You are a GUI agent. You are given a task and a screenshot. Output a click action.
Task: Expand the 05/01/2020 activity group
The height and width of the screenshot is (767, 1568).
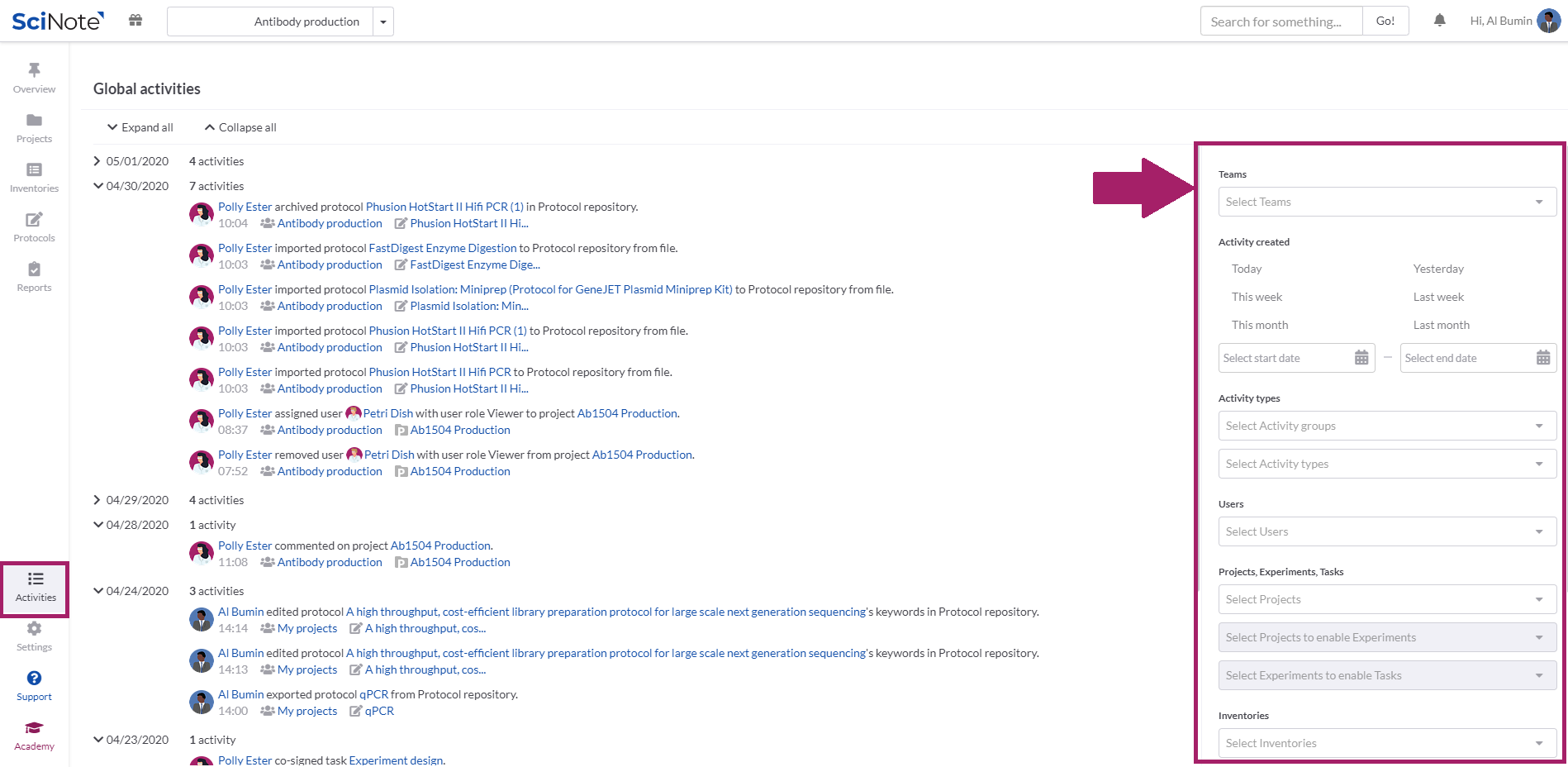point(97,161)
